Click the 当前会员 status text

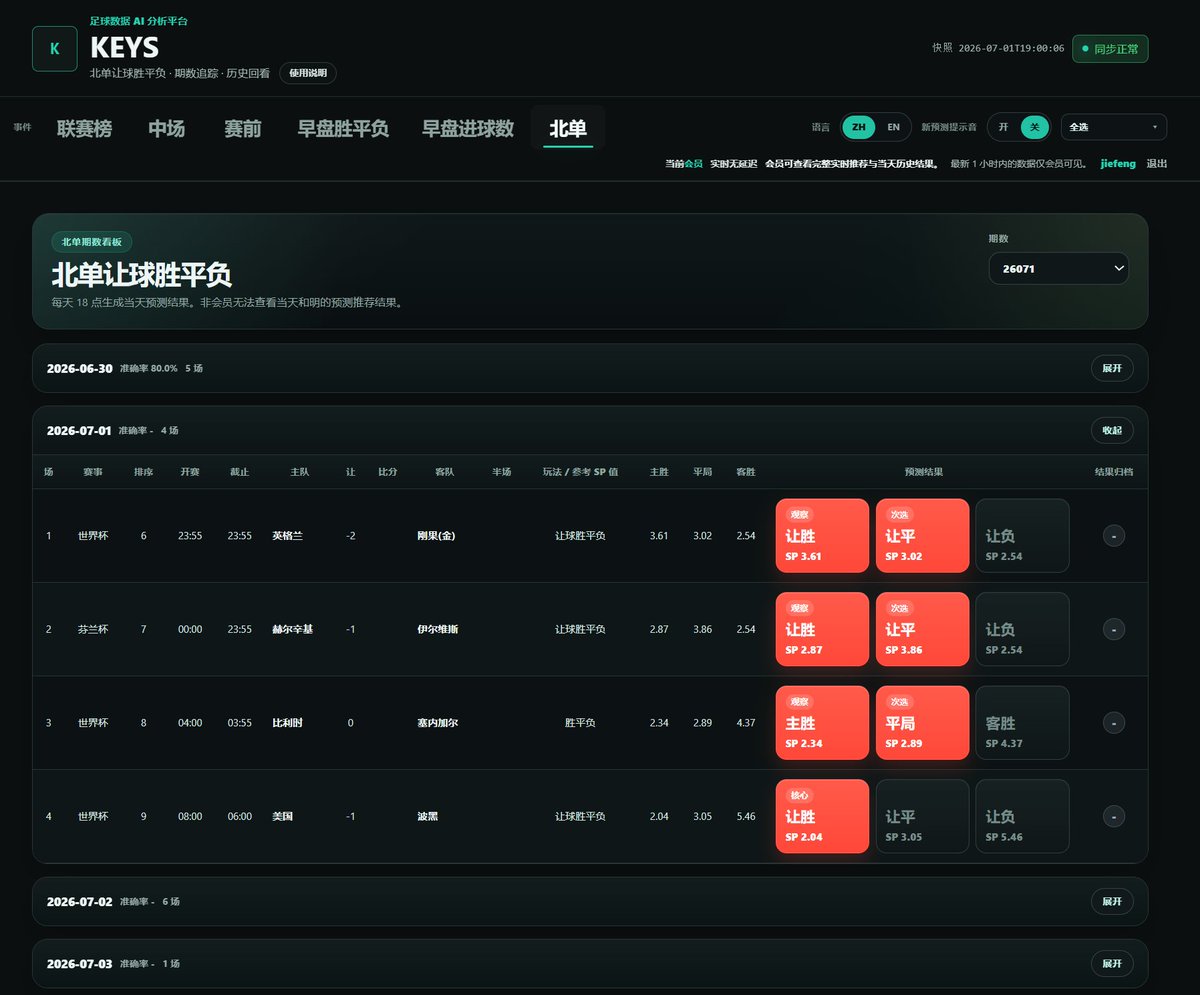click(684, 164)
